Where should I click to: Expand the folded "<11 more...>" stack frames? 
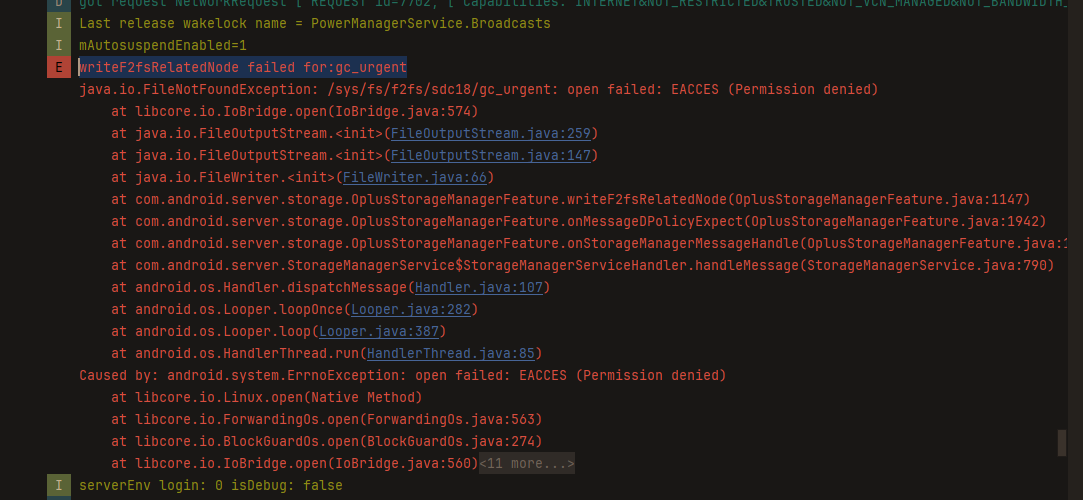click(x=526, y=464)
